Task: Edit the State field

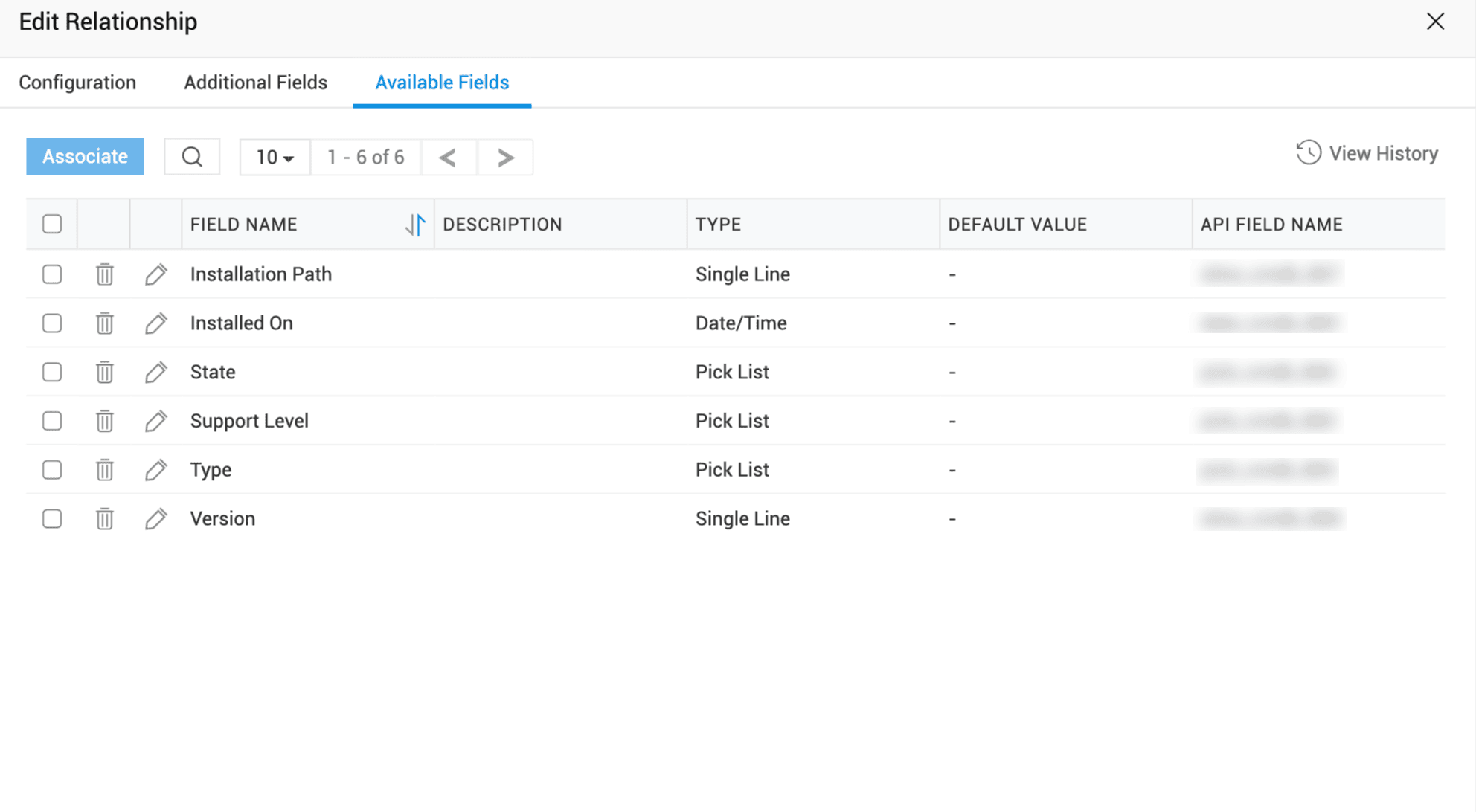Action: tap(155, 372)
